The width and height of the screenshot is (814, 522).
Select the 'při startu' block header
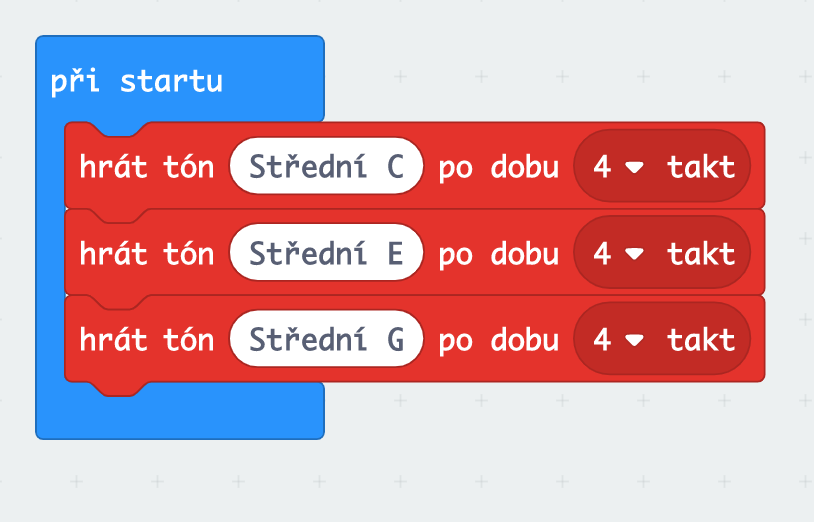pos(137,82)
